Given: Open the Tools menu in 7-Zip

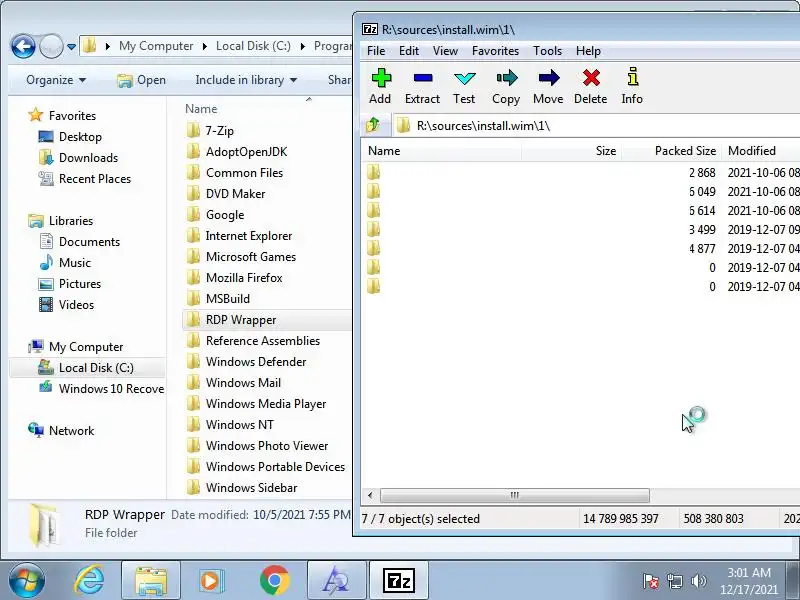Looking at the screenshot, I should [x=547, y=51].
